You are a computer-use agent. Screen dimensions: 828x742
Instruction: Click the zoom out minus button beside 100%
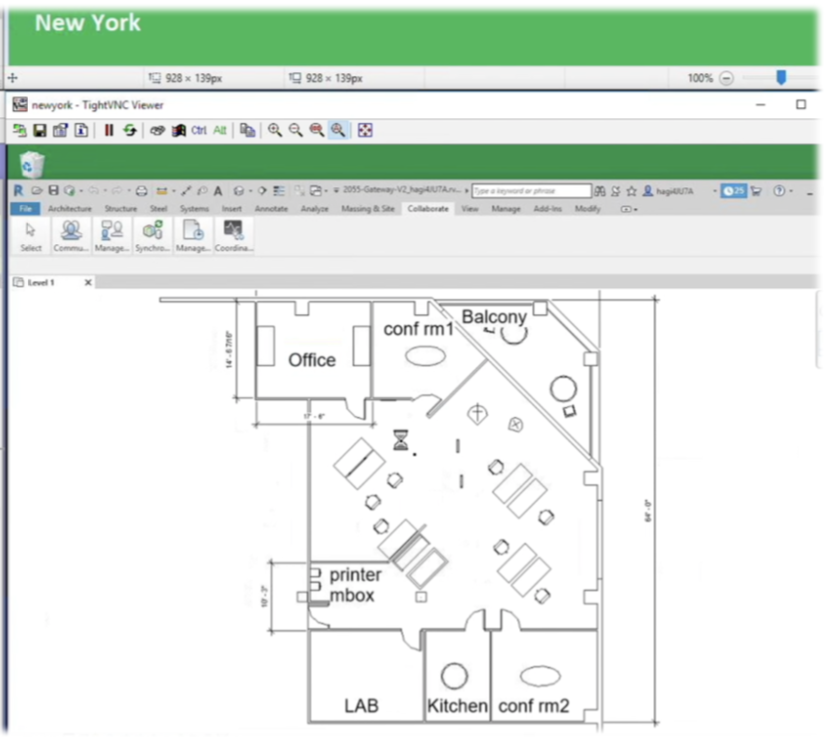coord(727,78)
